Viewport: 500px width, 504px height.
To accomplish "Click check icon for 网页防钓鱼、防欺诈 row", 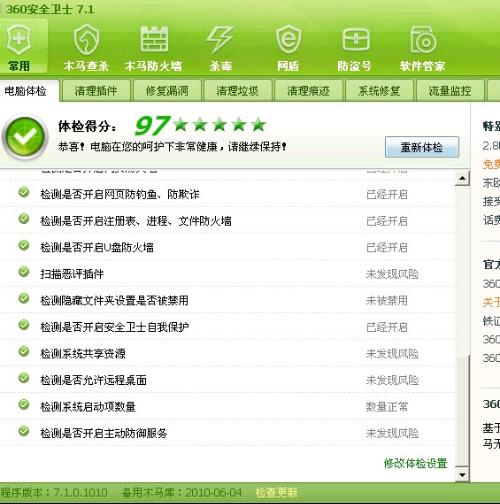I will point(24,192).
